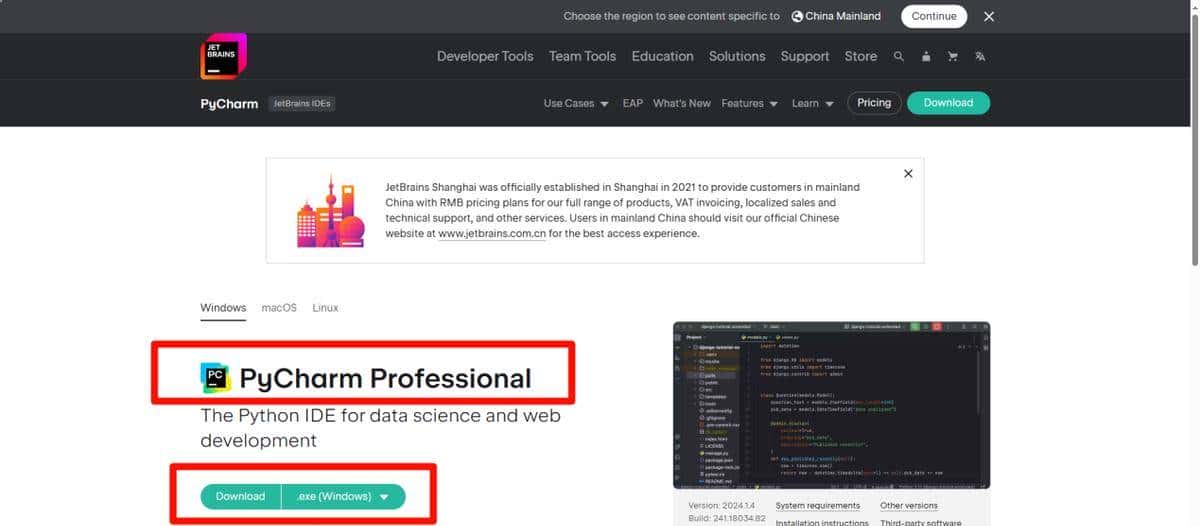Screen dimensions: 1200x526
Task: Click the PyCharm PC logo icon
Action: [x=215, y=377]
